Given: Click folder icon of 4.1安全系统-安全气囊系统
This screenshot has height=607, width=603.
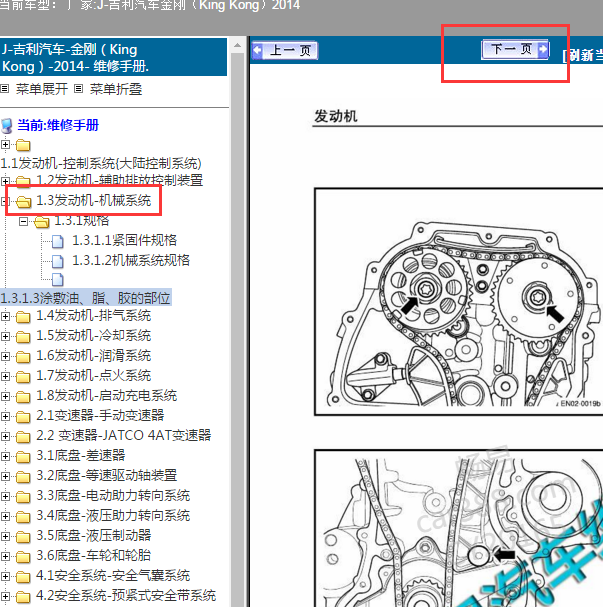Looking at the screenshot, I should pyautogui.click(x=23, y=577).
